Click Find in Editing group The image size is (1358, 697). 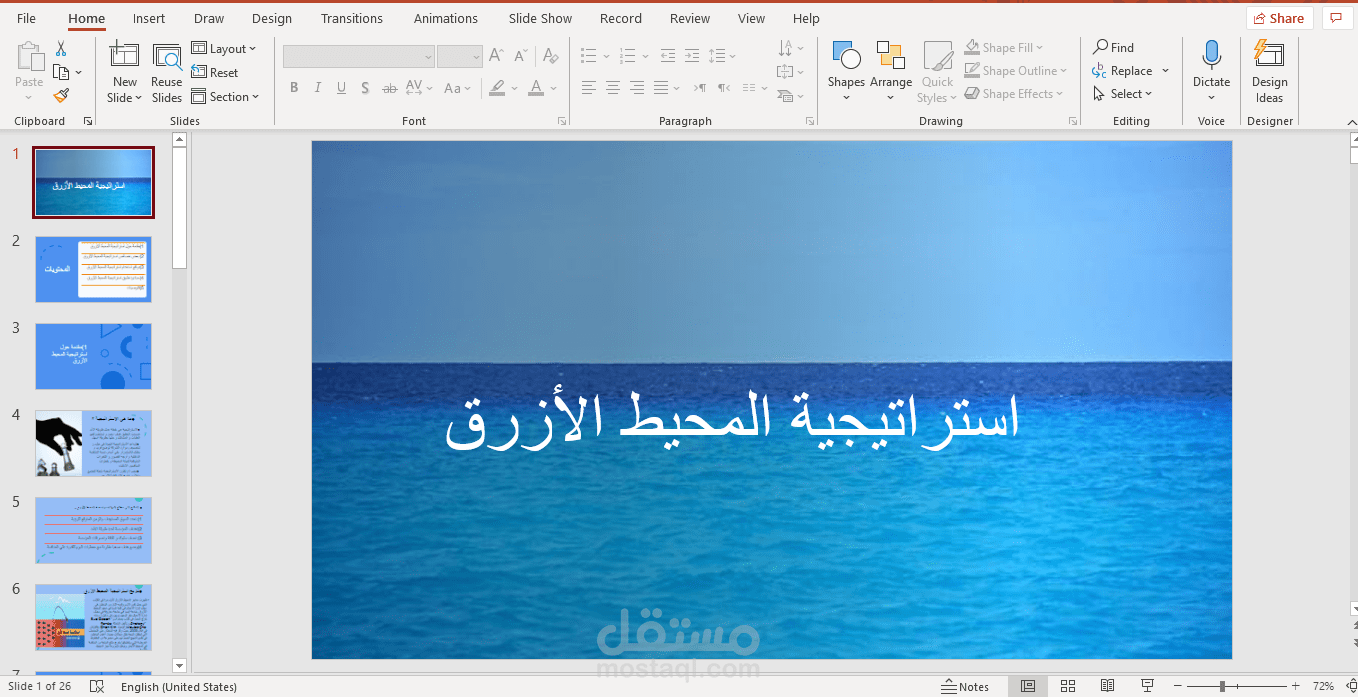(x=1114, y=47)
